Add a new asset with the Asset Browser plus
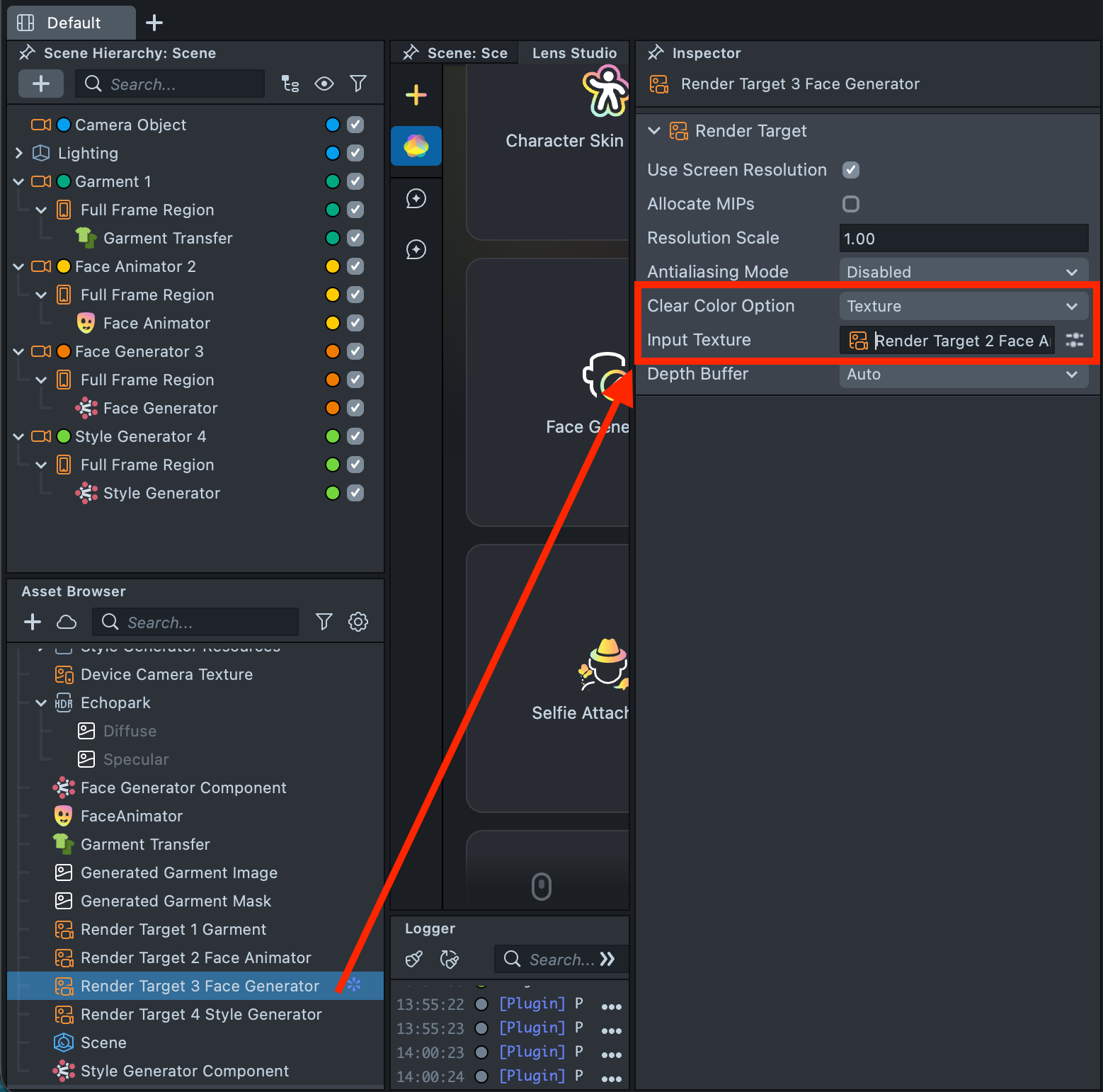This screenshot has height=1092, width=1103. (33, 622)
